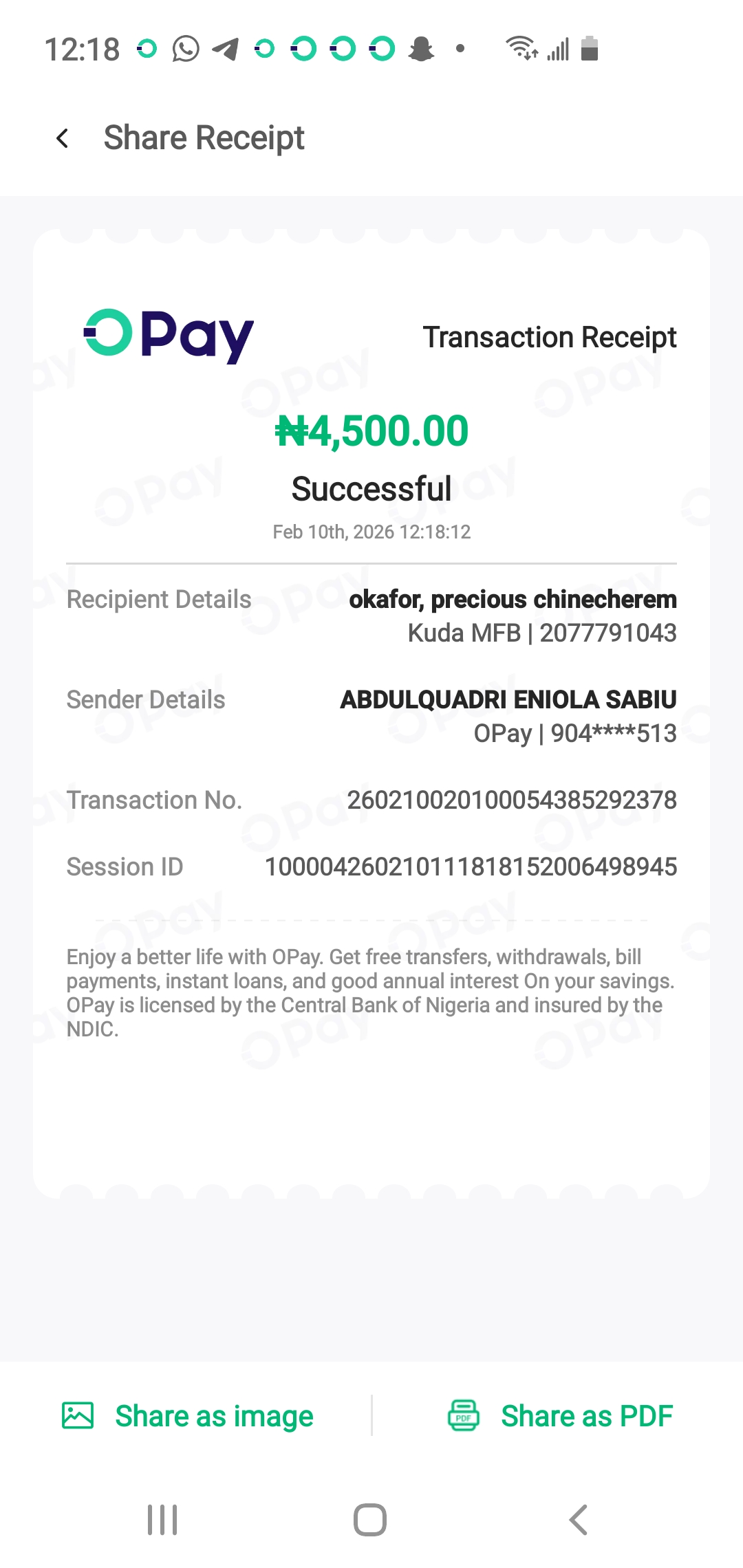This screenshot has width=743, height=1568.
Task: Tap the Session ID number
Action: tap(471, 867)
